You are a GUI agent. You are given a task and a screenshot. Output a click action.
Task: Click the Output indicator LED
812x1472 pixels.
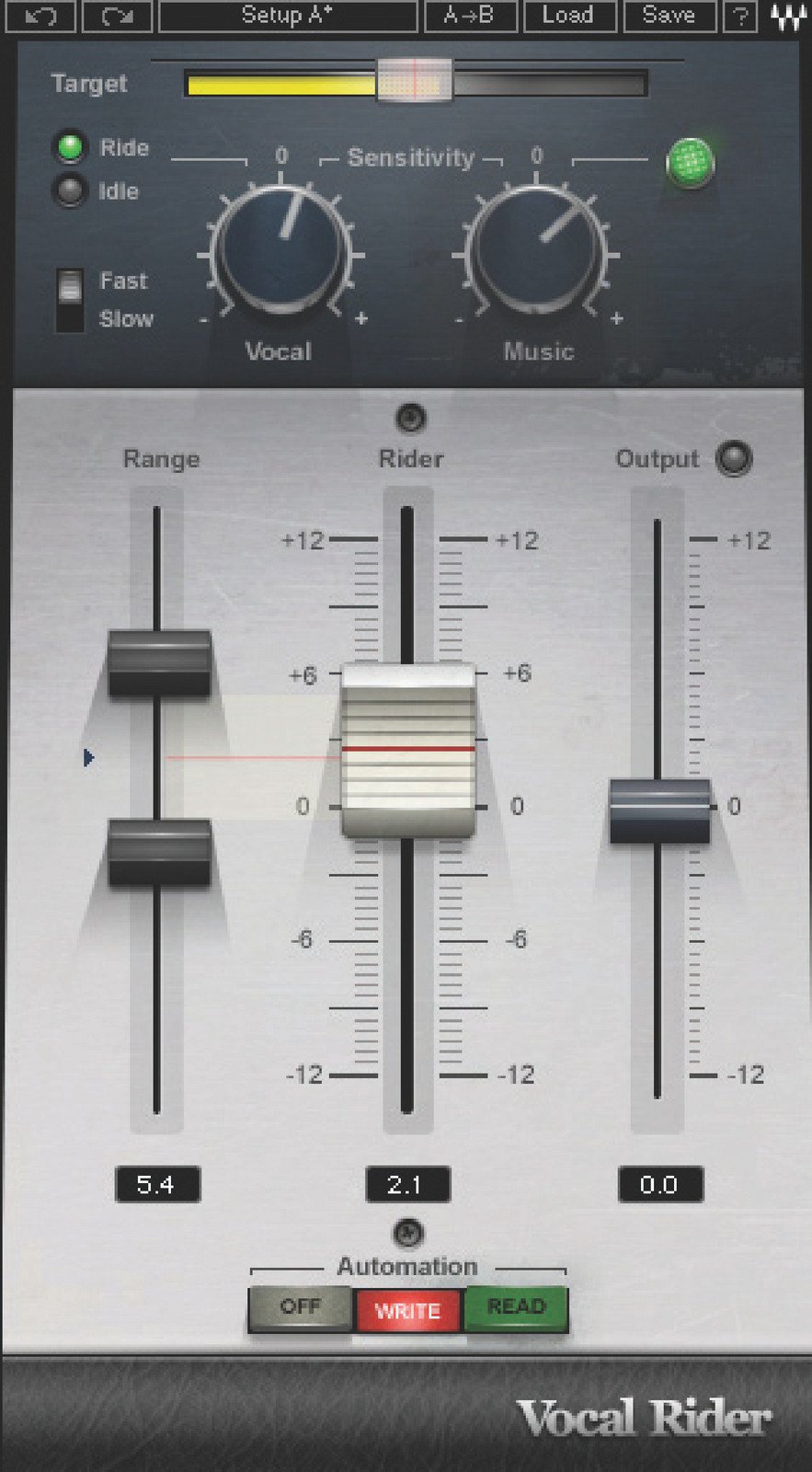point(733,458)
